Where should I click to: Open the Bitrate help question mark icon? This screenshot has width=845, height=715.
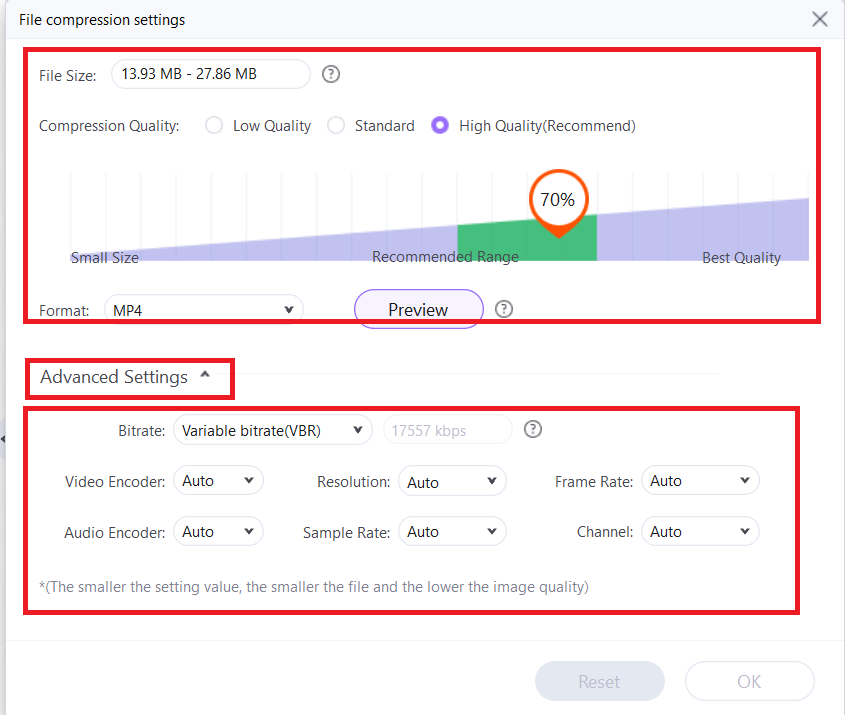[532, 429]
